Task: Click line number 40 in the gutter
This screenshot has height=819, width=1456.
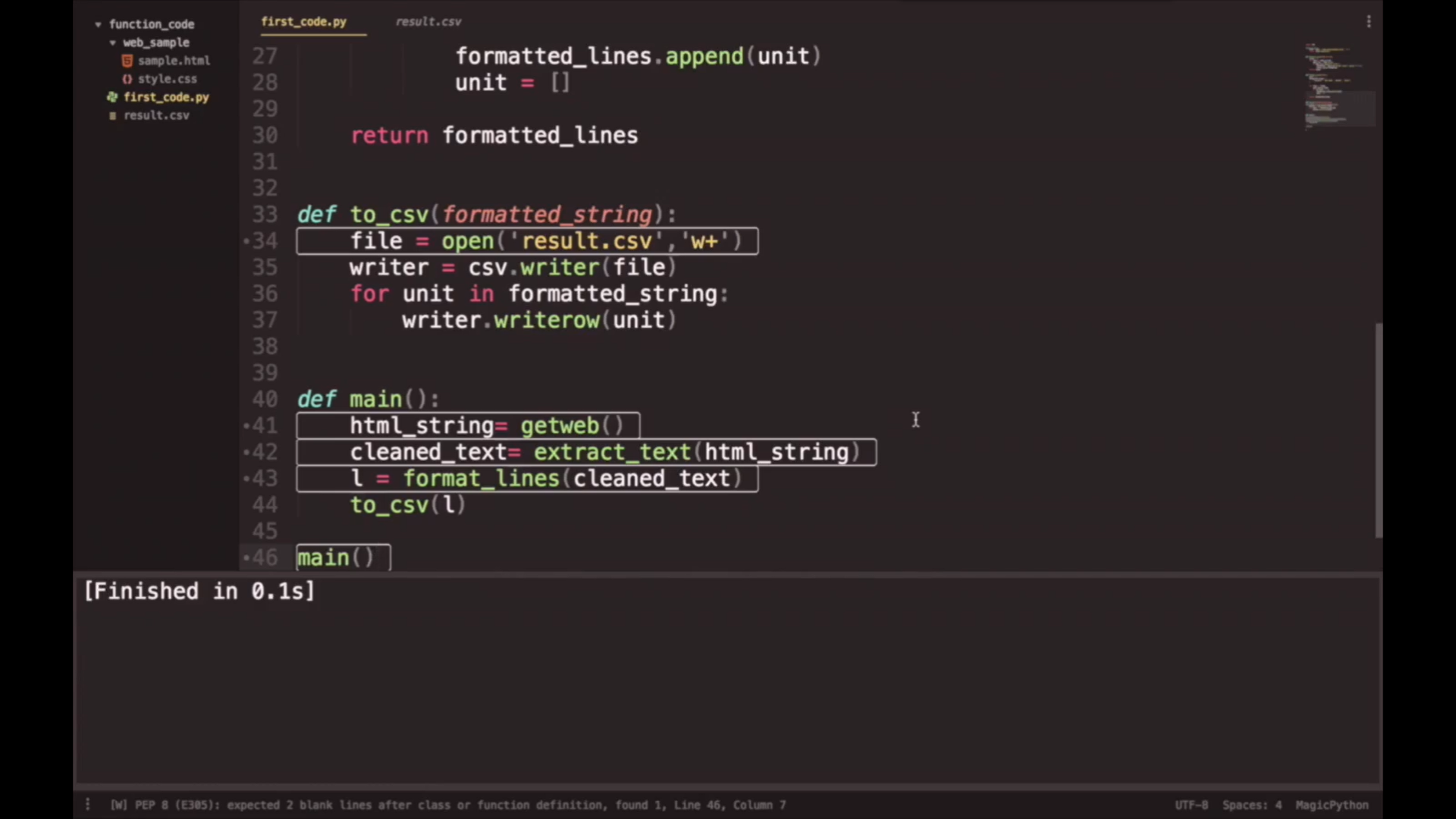Action: coord(265,399)
